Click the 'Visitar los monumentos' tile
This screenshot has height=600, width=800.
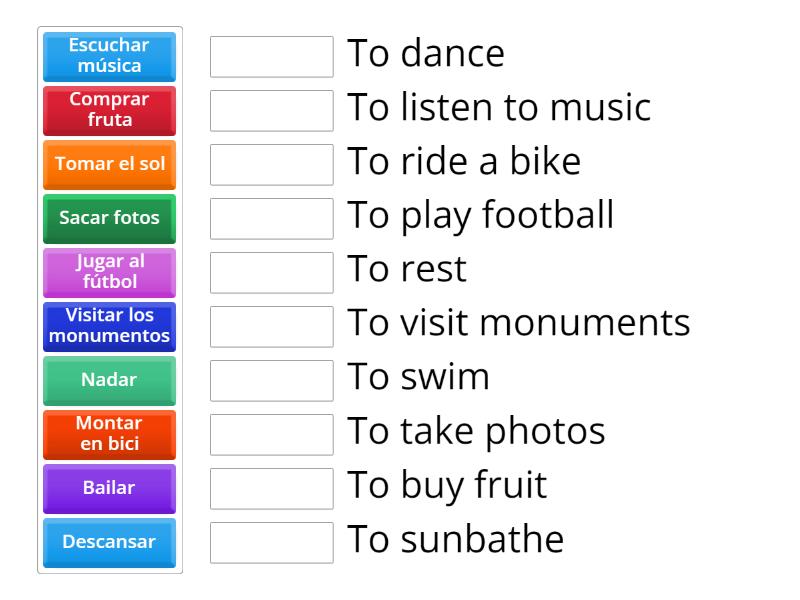[109, 327]
